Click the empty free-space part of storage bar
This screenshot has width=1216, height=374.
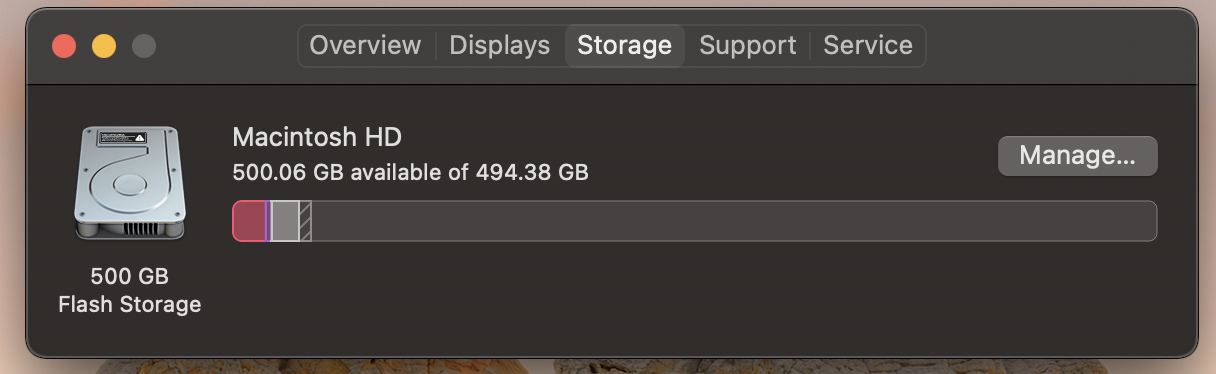(x=734, y=221)
